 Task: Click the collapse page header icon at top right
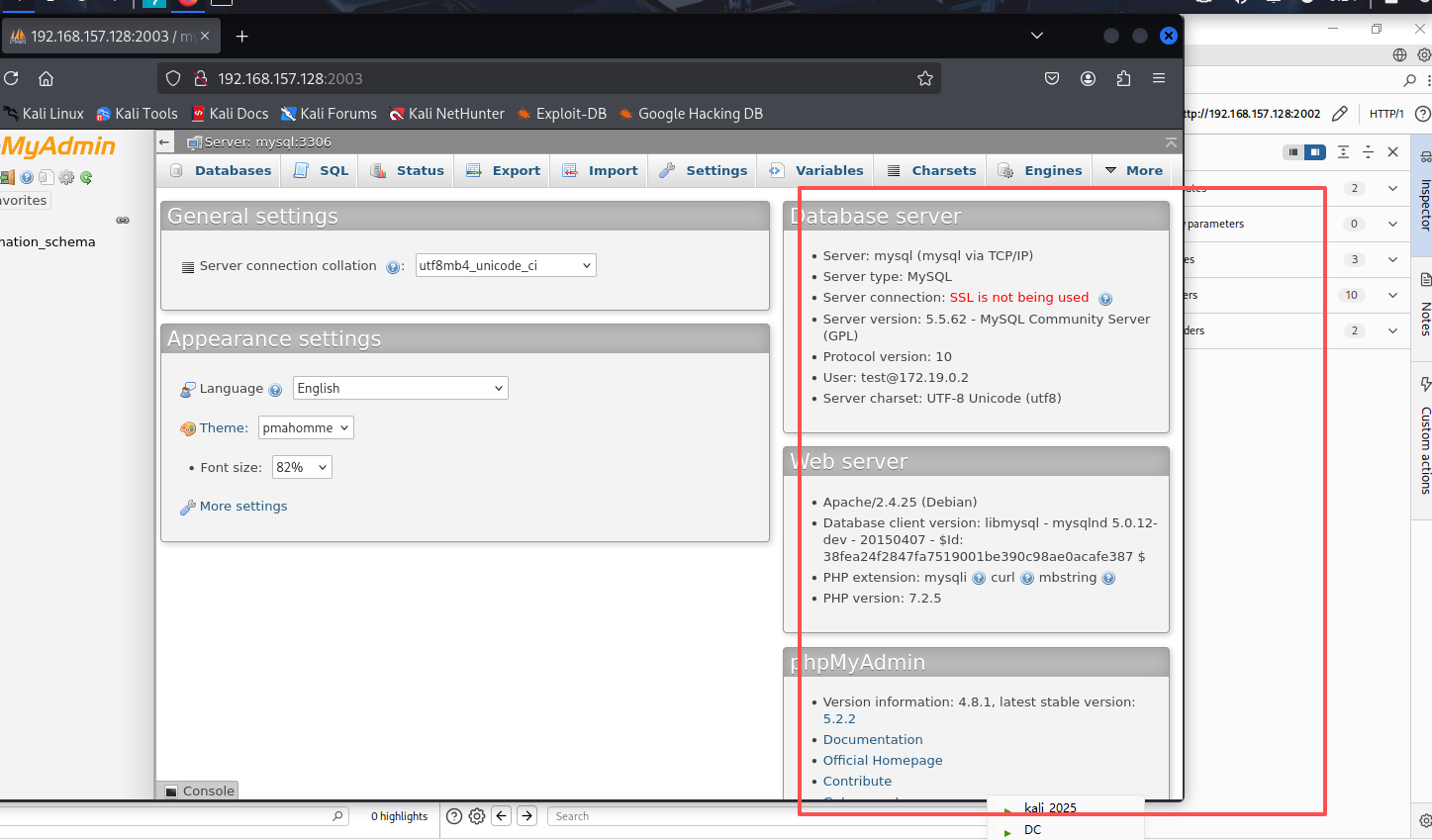click(1171, 142)
